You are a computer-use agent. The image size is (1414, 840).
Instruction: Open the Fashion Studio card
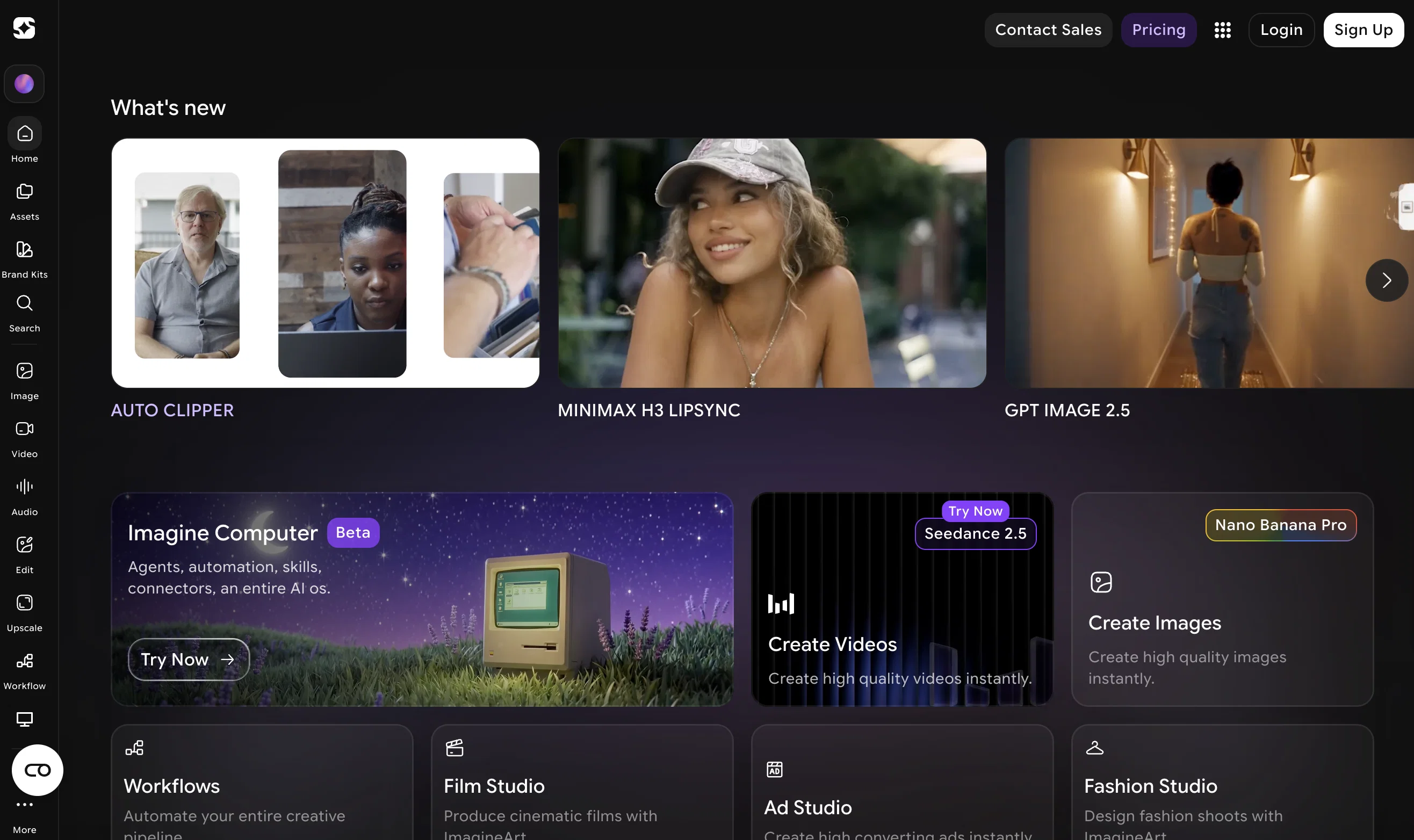[x=1222, y=783]
